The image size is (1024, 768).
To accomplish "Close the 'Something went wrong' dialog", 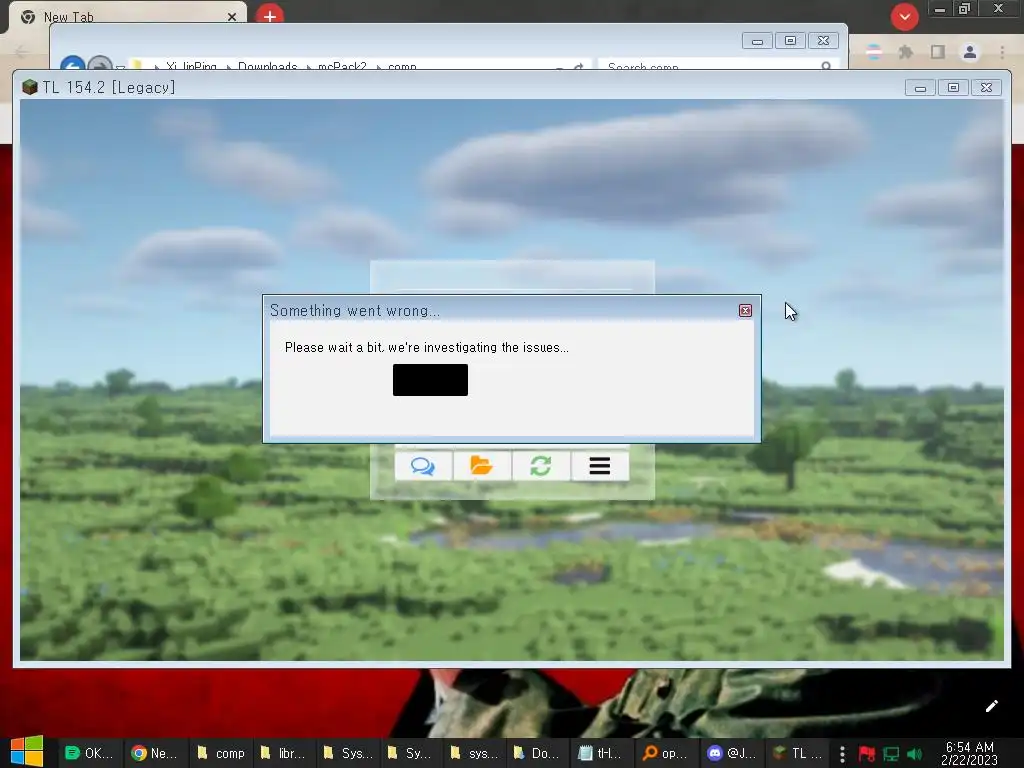I will (x=745, y=311).
